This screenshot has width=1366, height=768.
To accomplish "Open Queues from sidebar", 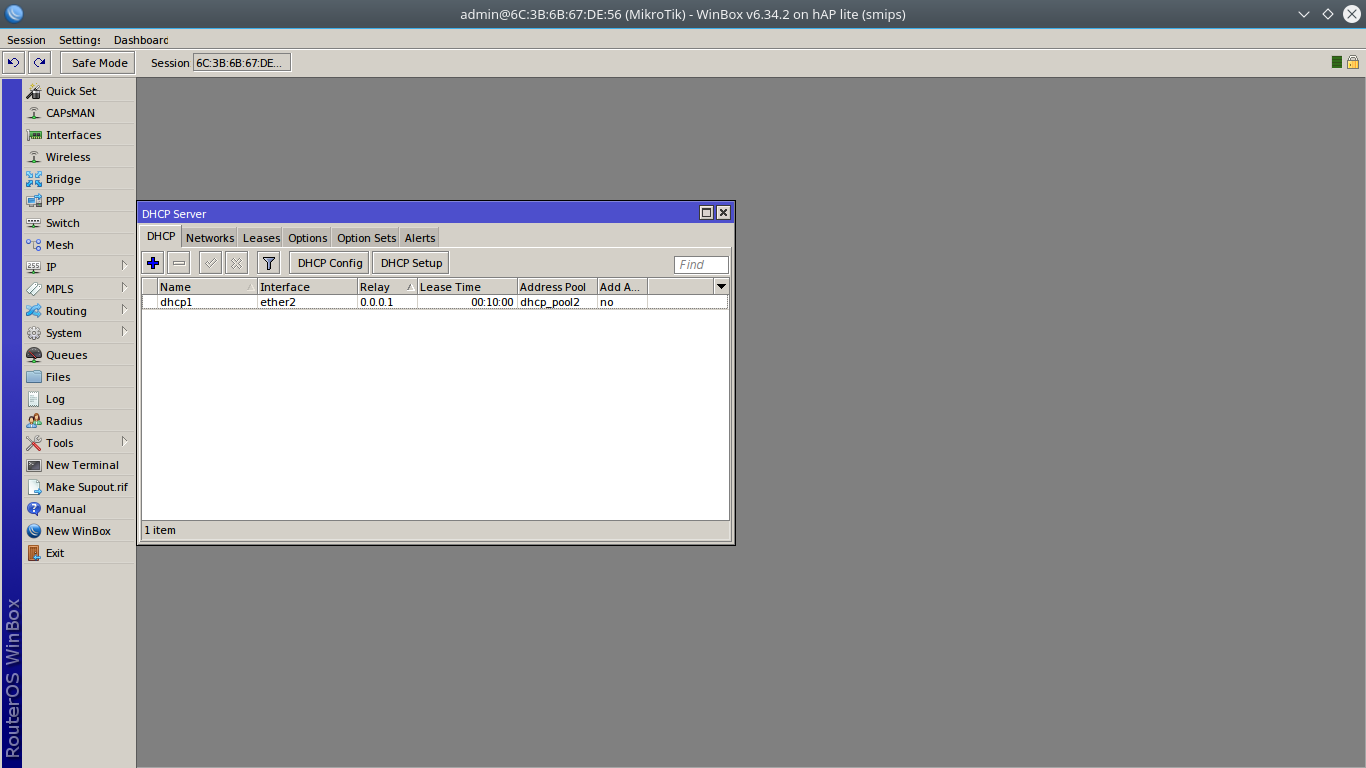I will click(x=79, y=355).
